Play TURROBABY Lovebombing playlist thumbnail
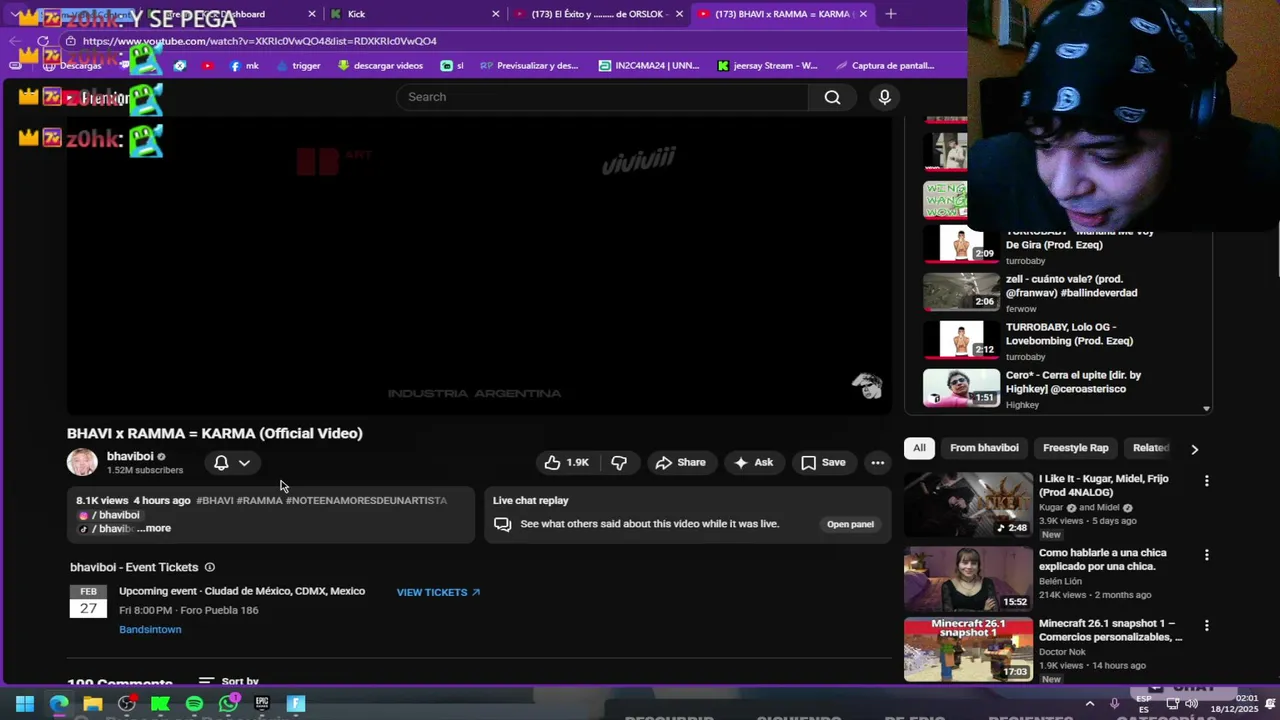Screen dimensions: 1280x720 pyautogui.click(x=961, y=340)
